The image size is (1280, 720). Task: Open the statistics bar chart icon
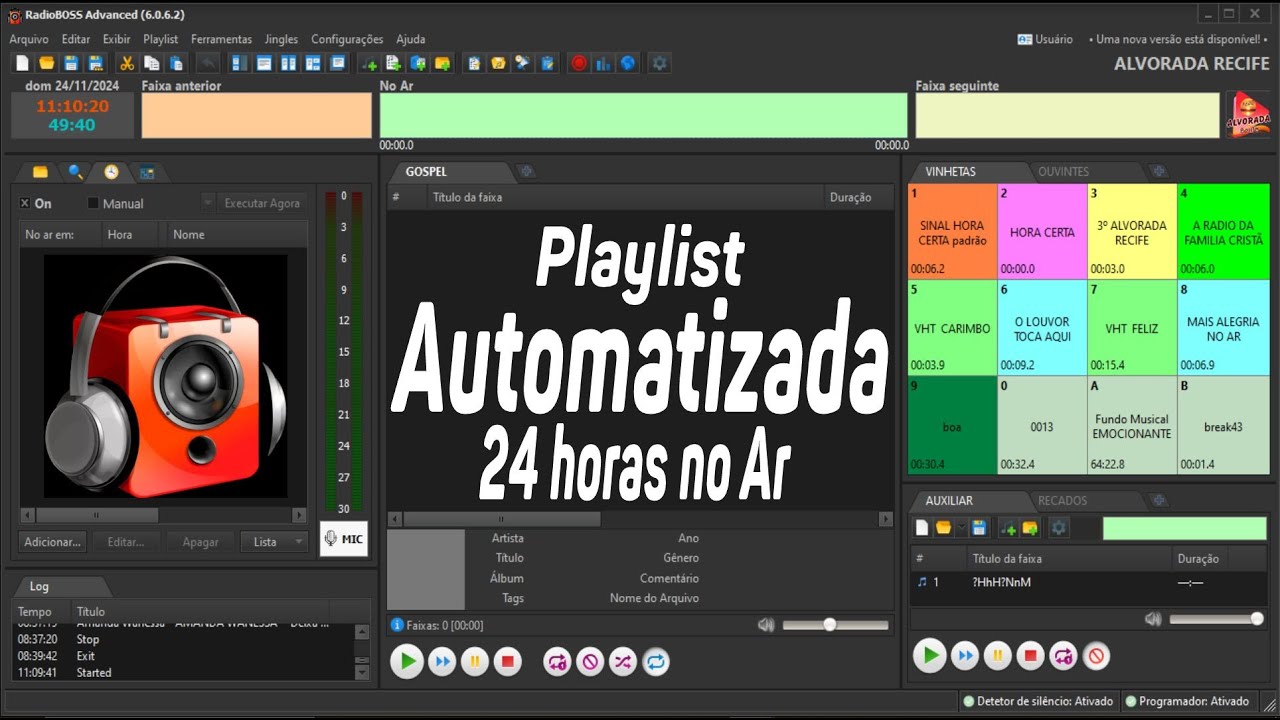point(603,63)
